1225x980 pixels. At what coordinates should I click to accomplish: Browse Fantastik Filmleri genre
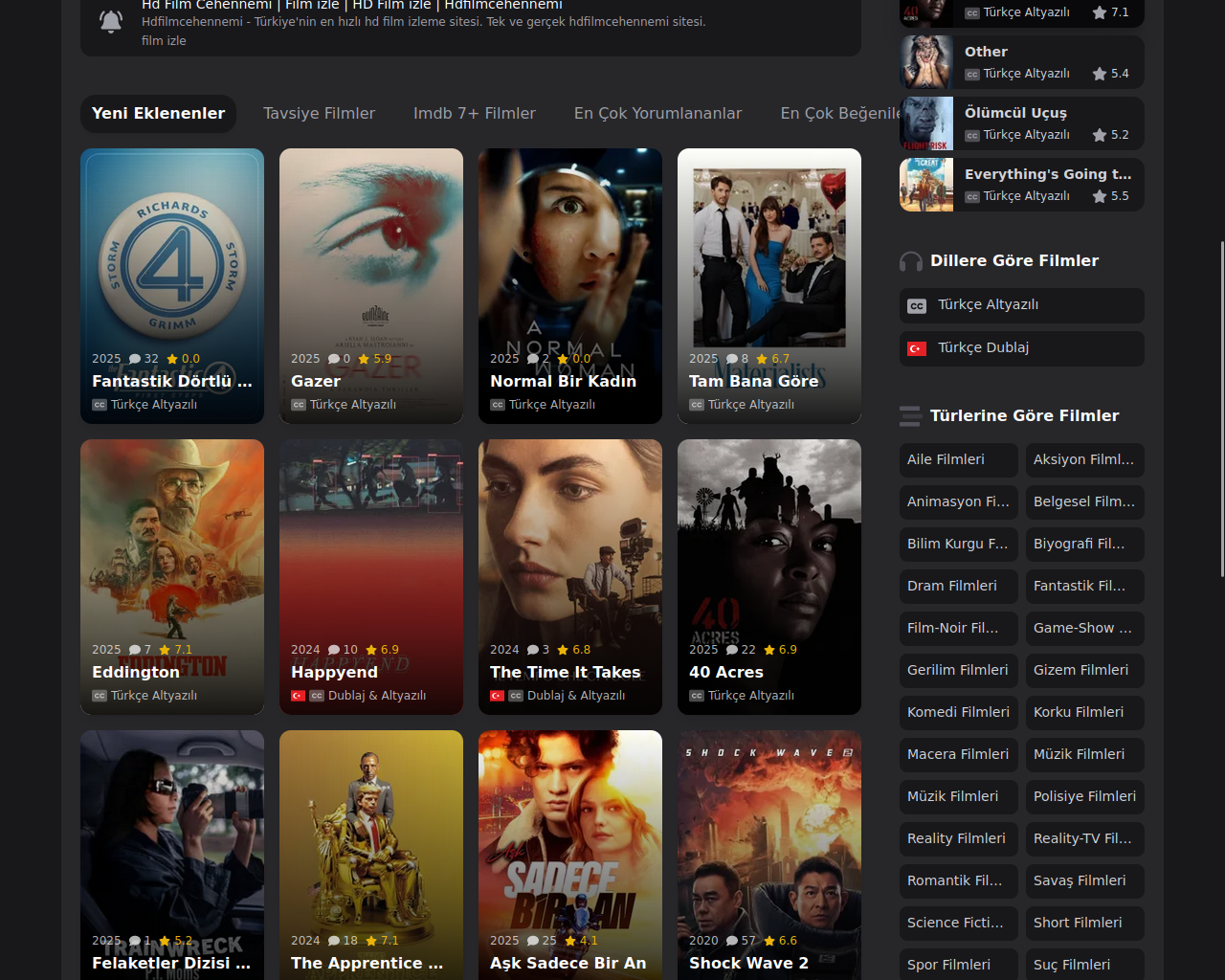(x=1085, y=587)
